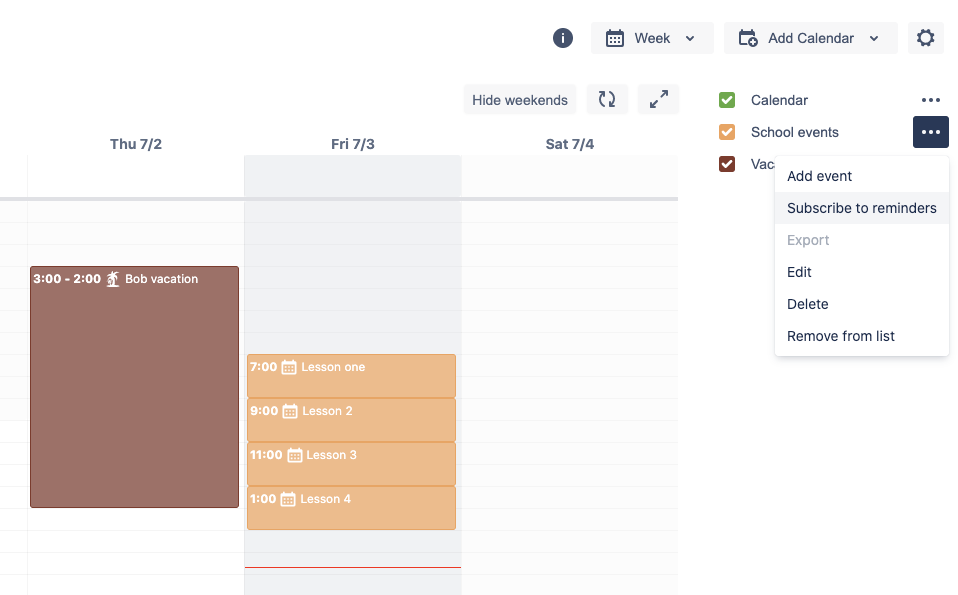Click the Sat 7/4 column header
The height and width of the screenshot is (595, 958).
[x=570, y=144]
